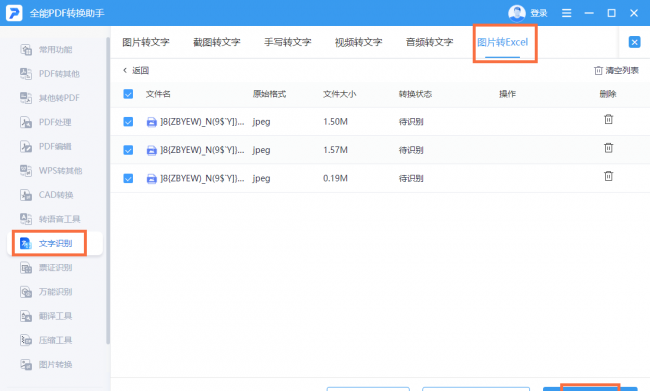
Task: Select the 图片转Excel tab
Action: (x=502, y=42)
